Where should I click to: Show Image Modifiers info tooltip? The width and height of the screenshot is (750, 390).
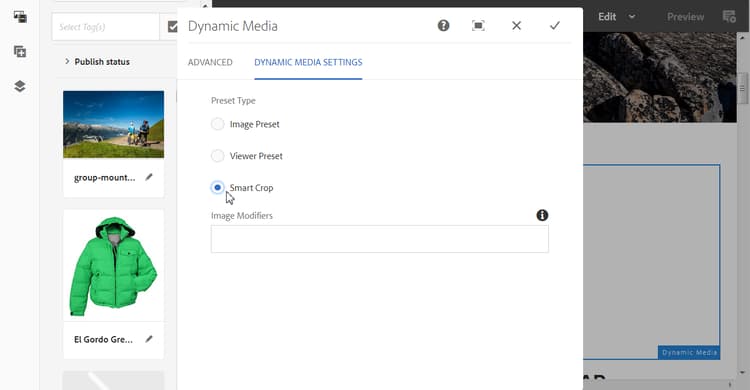(542, 215)
